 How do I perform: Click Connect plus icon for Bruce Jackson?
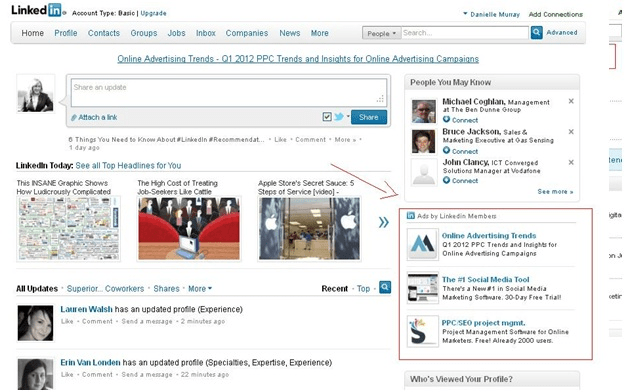coord(446,150)
